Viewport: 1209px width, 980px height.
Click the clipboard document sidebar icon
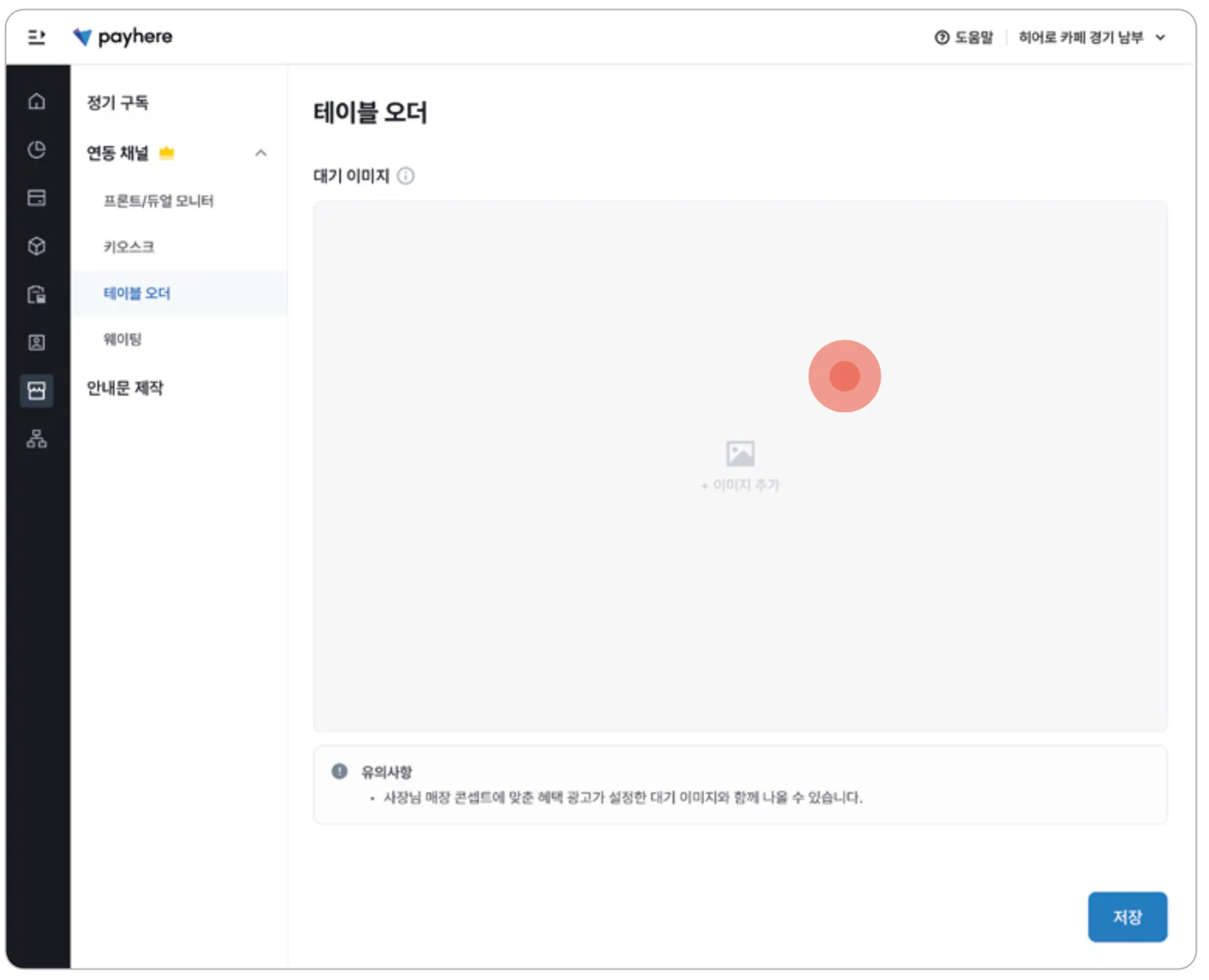click(x=37, y=294)
